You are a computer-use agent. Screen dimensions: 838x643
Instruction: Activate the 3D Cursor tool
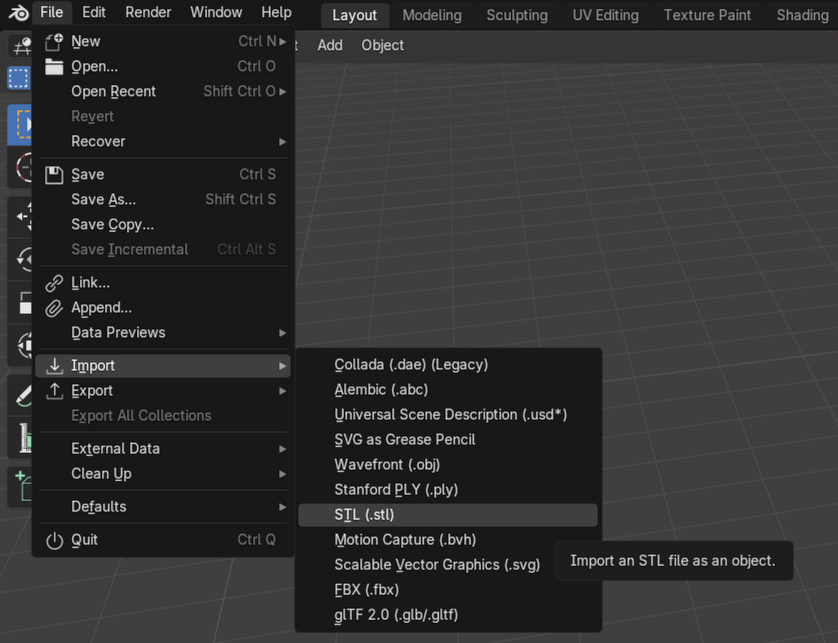[18, 167]
